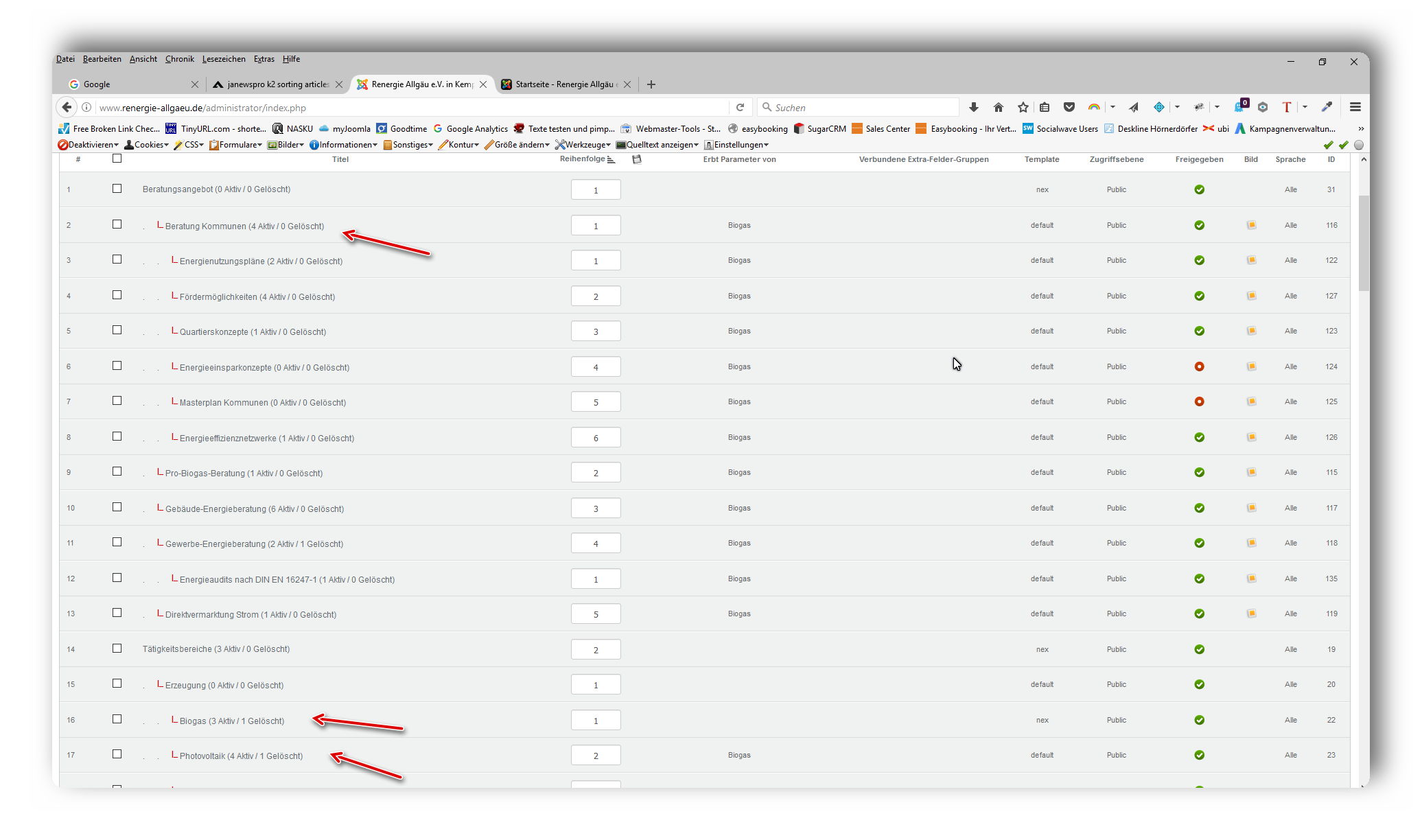This screenshot has width=1422, height=840.
Task: Open the downloads arrow icon
Action: [973, 107]
